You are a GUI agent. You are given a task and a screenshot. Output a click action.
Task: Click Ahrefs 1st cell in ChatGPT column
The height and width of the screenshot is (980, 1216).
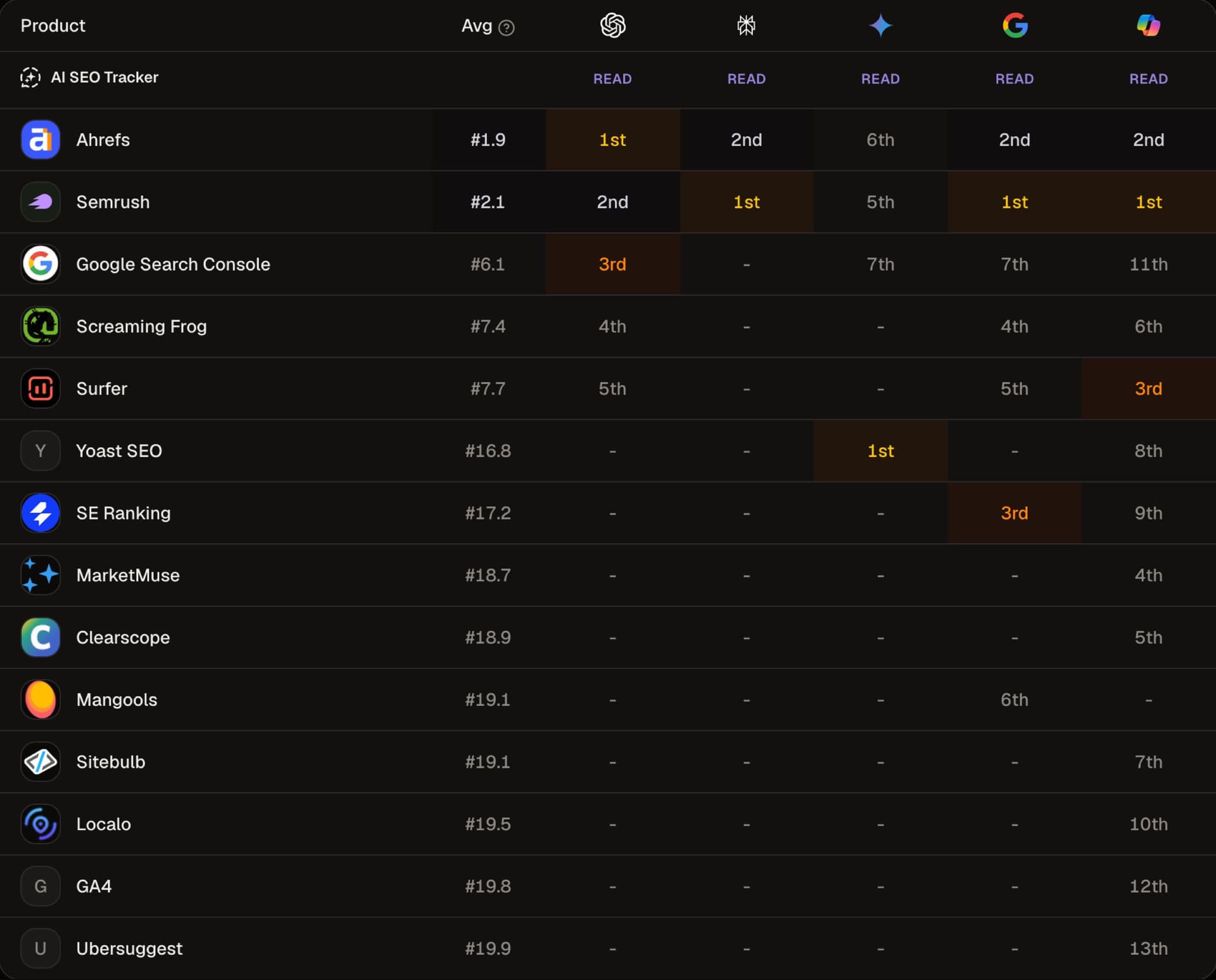tap(612, 139)
